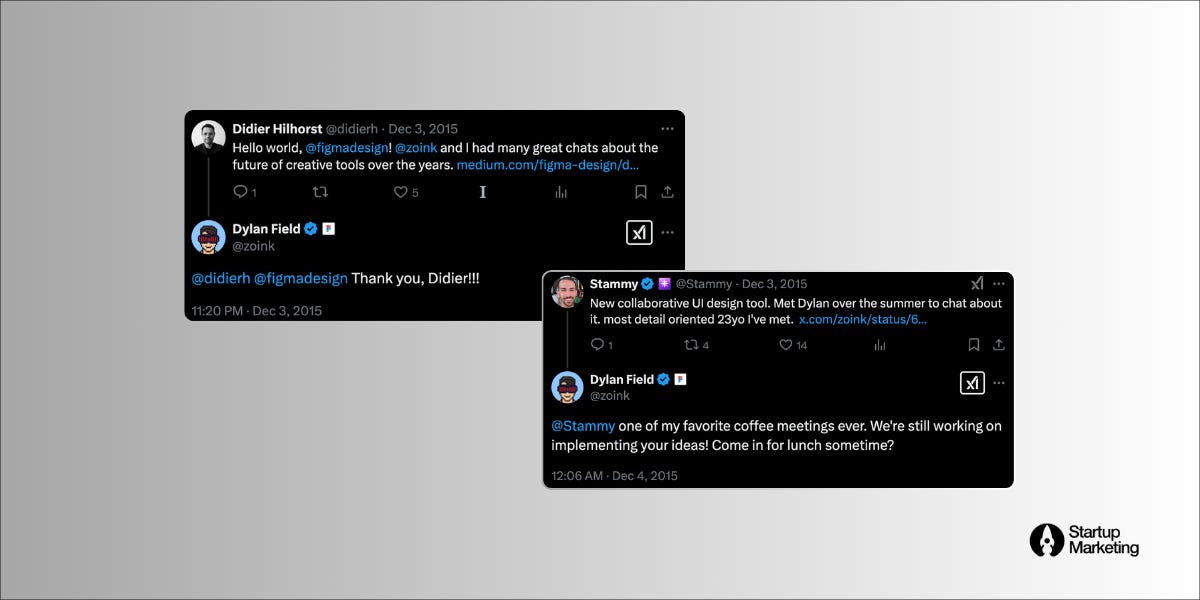
Task: Open more options on Dylan's reply to Didier
Action: tap(667, 232)
